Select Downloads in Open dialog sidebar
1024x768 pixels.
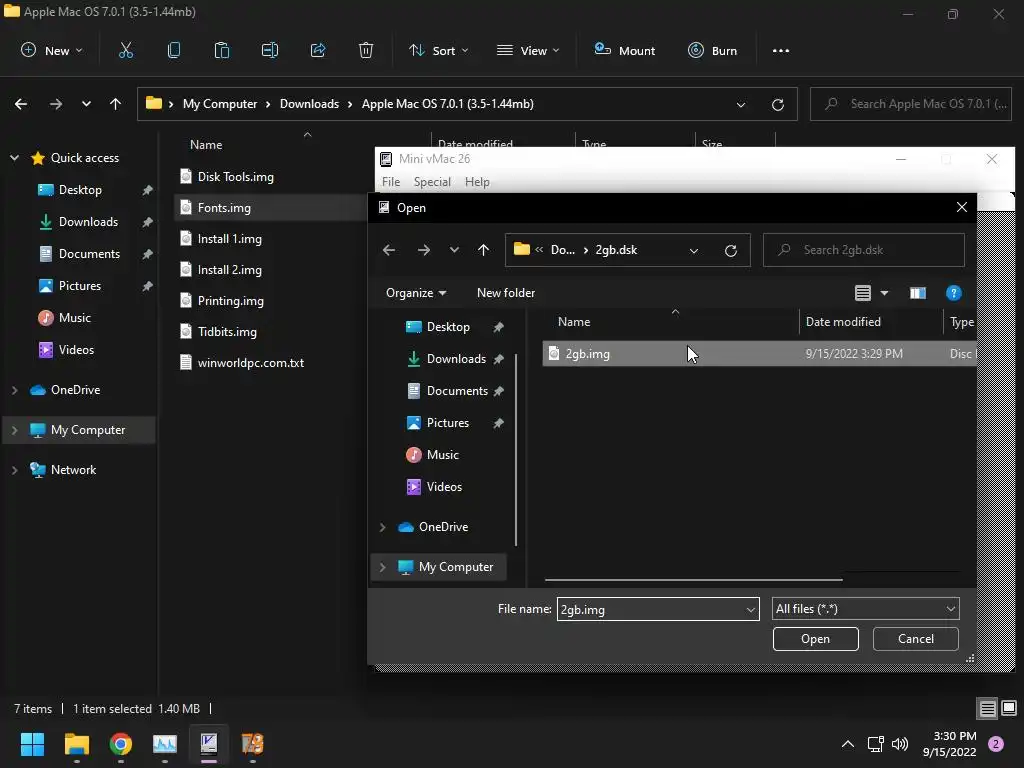click(456, 359)
